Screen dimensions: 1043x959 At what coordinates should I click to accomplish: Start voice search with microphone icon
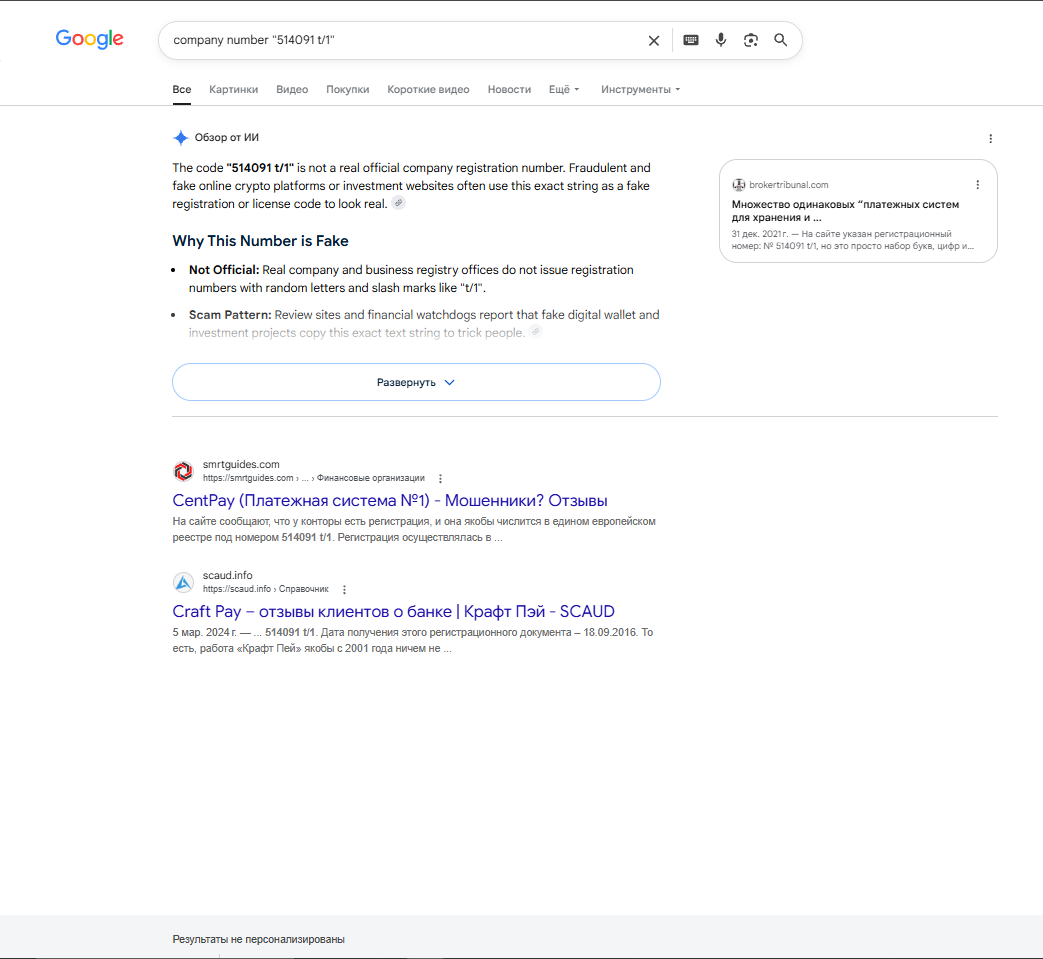(720, 40)
